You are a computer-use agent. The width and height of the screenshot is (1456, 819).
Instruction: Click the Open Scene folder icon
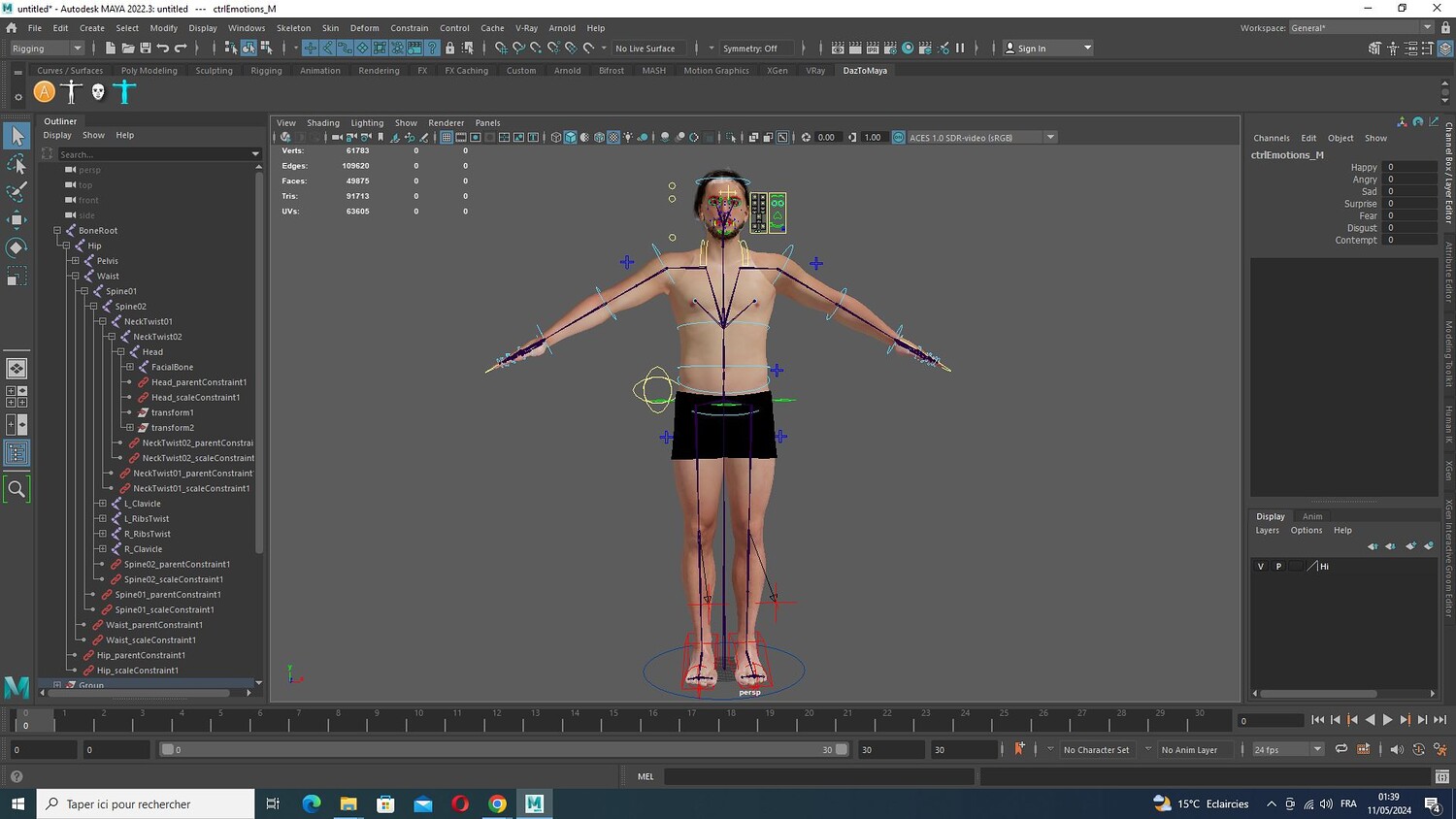pos(127,48)
